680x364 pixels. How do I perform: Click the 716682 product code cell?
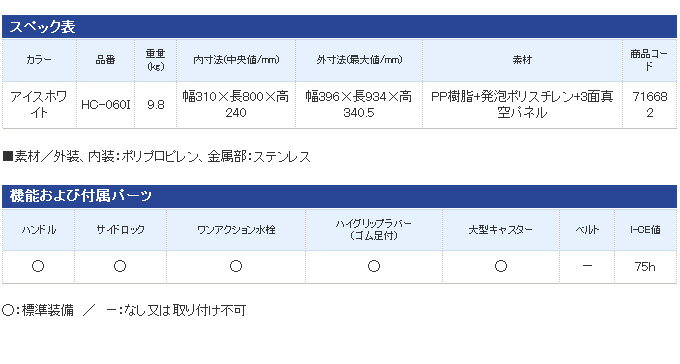[649, 105]
